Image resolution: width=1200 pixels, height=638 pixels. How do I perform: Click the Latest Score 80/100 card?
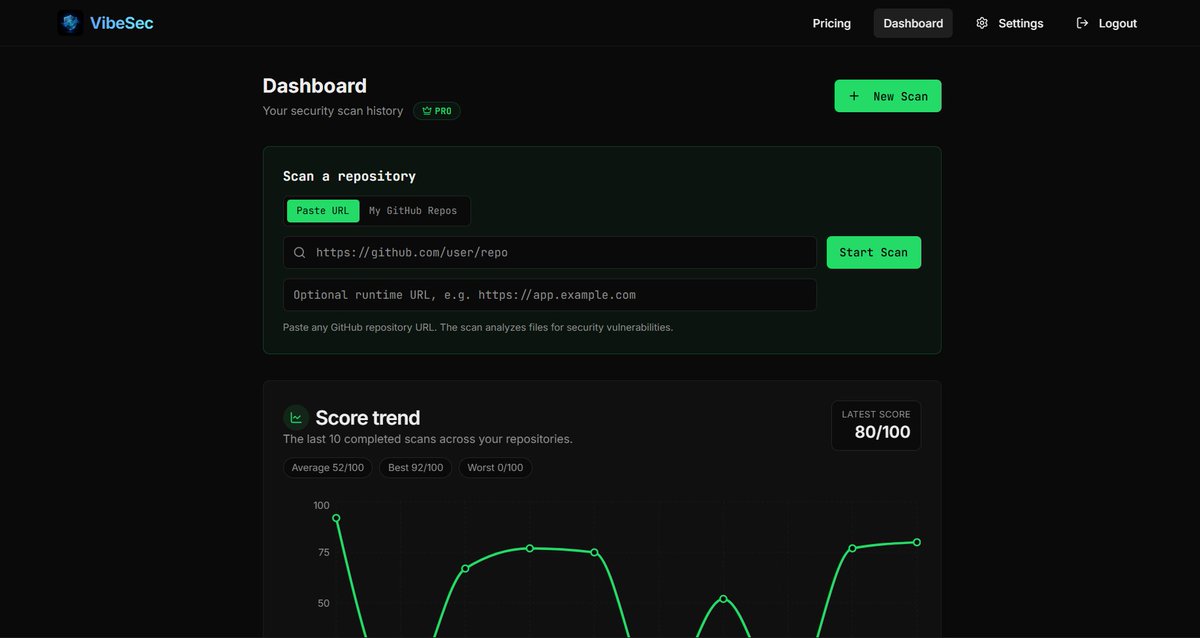(877, 426)
